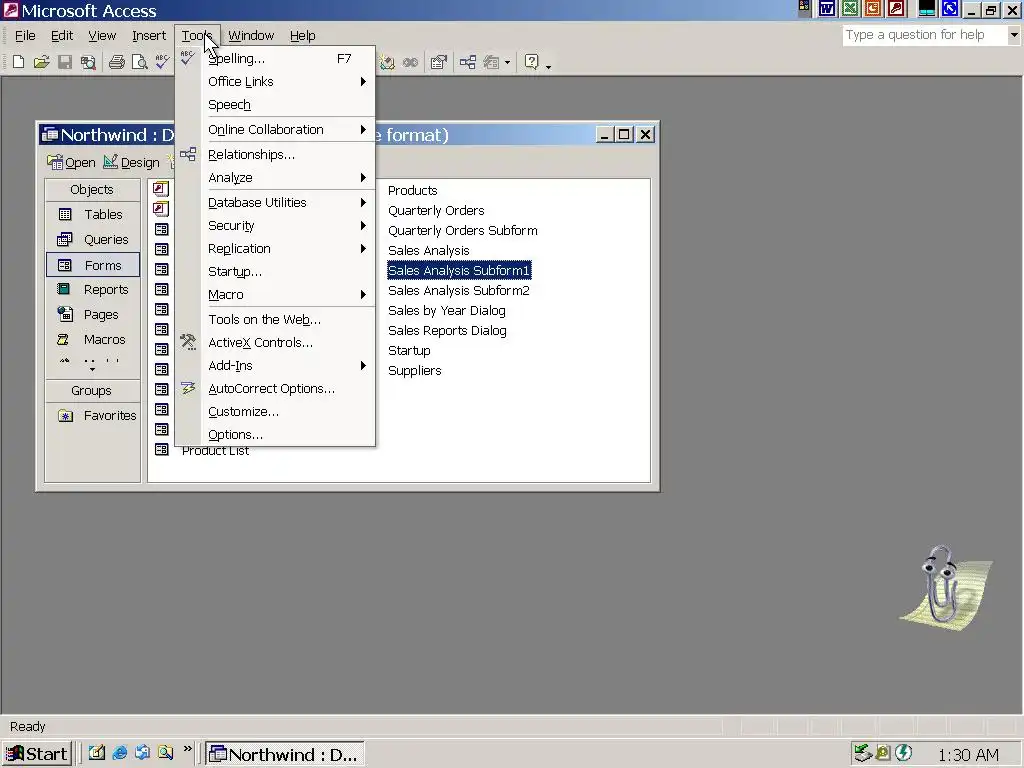This screenshot has width=1024, height=768.
Task: Choose ActiveX Controls... menu entry
Action: click(x=275, y=343)
